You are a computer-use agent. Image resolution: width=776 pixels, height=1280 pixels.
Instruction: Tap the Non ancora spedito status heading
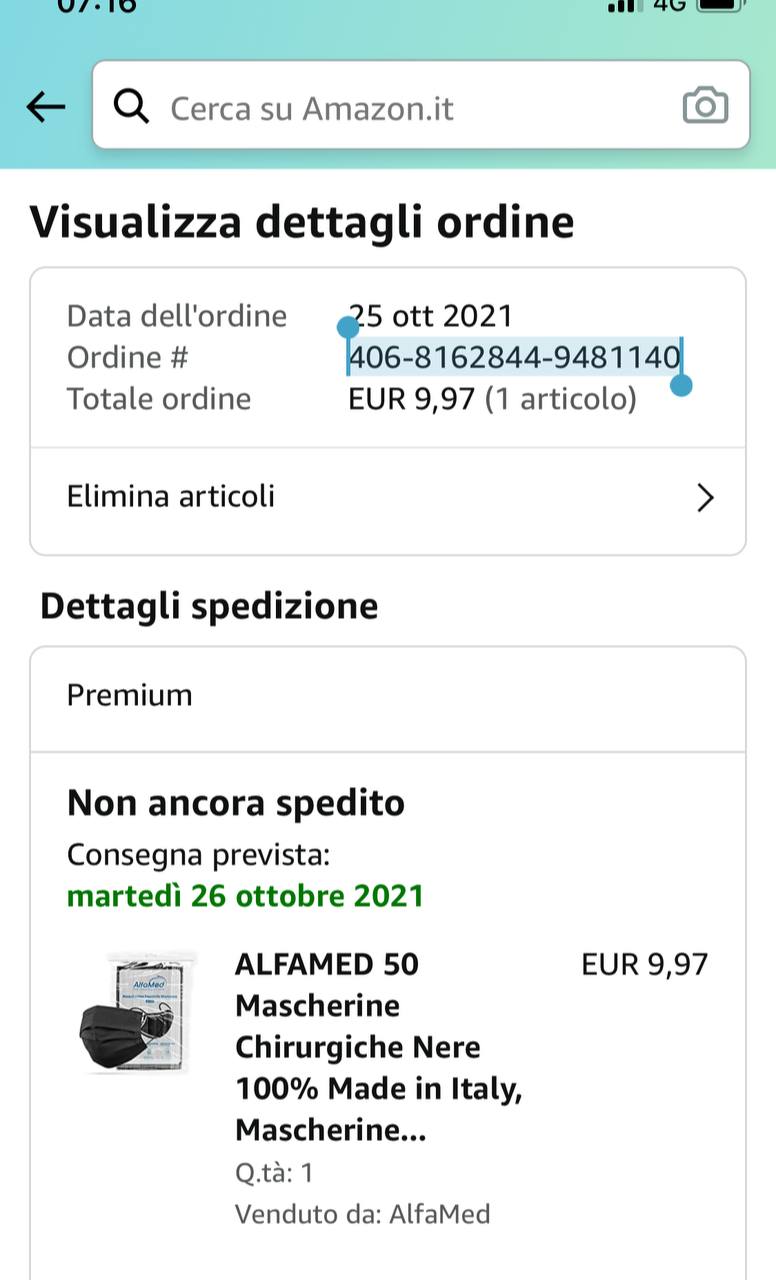235,803
